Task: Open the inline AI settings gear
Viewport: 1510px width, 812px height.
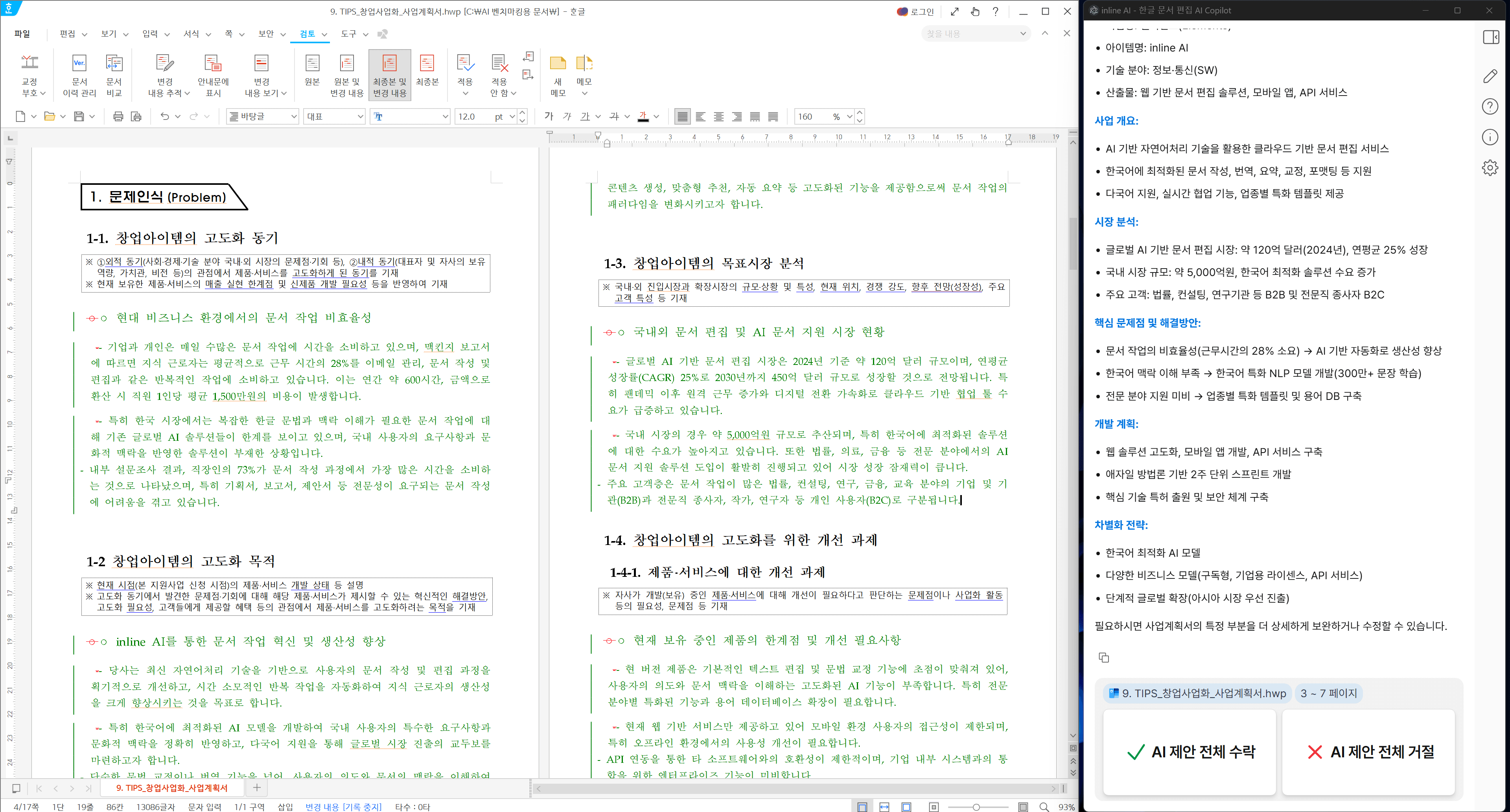Action: tap(1490, 167)
